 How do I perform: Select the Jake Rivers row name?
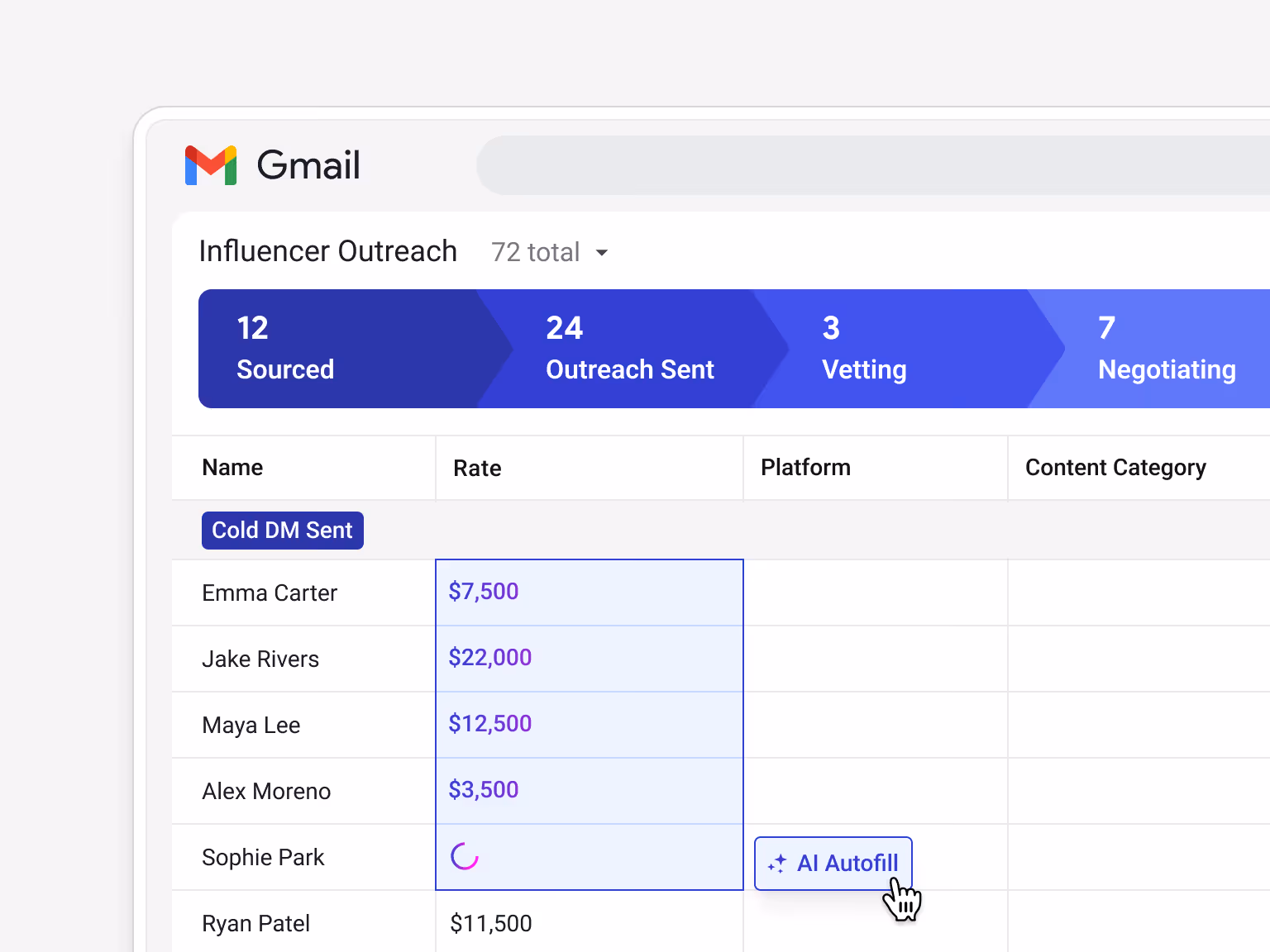(x=260, y=659)
